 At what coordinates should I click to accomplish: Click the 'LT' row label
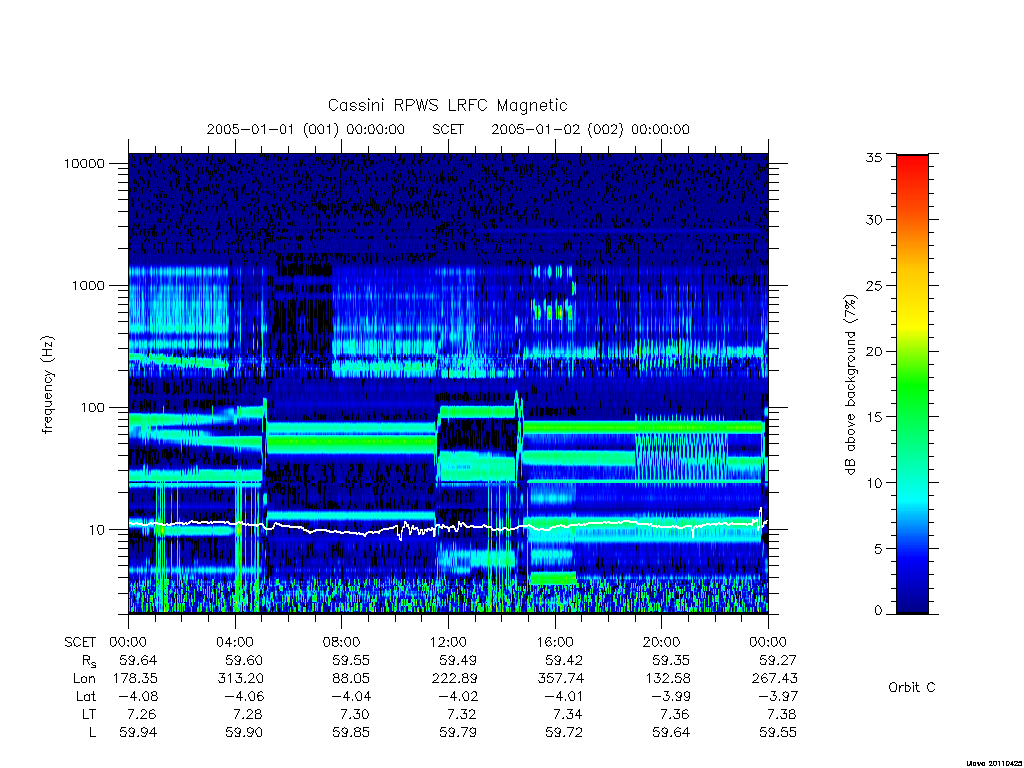[x=89, y=714]
